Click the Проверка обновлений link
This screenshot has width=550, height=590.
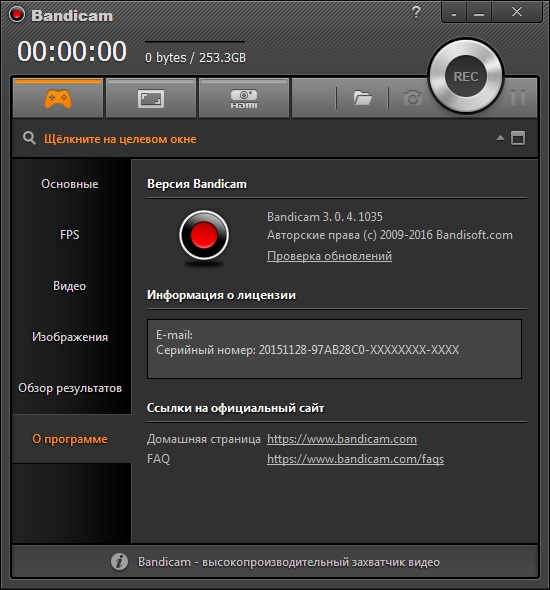[x=329, y=256]
